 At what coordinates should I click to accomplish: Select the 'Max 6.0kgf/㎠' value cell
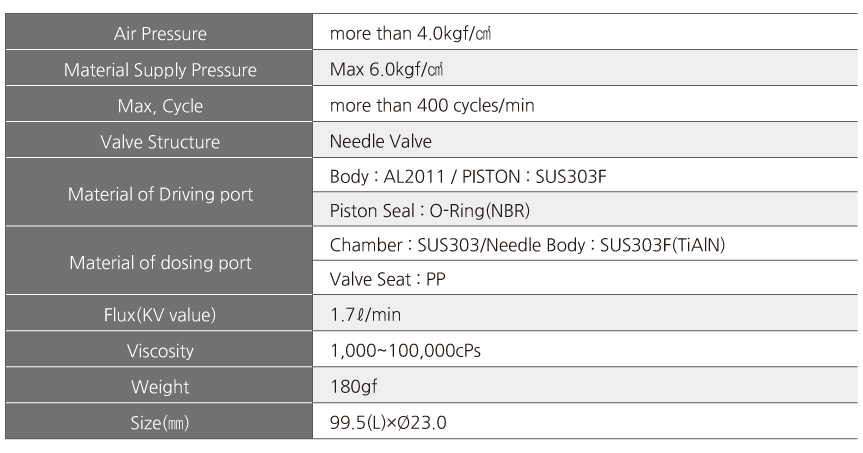click(585, 68)
